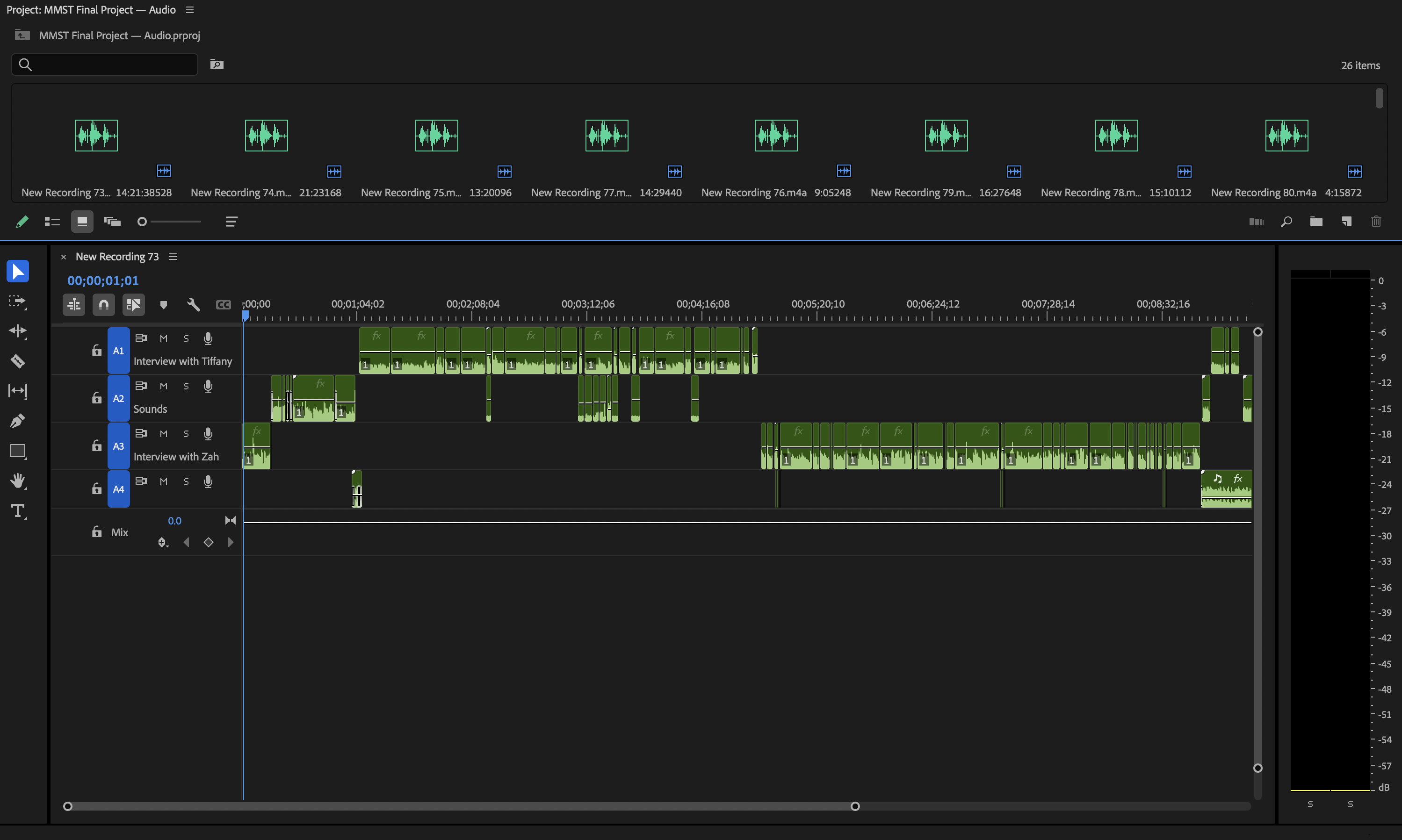Select the Hand tool
The height and width of the screenshot is (840, 1402).
pos(18,481)
